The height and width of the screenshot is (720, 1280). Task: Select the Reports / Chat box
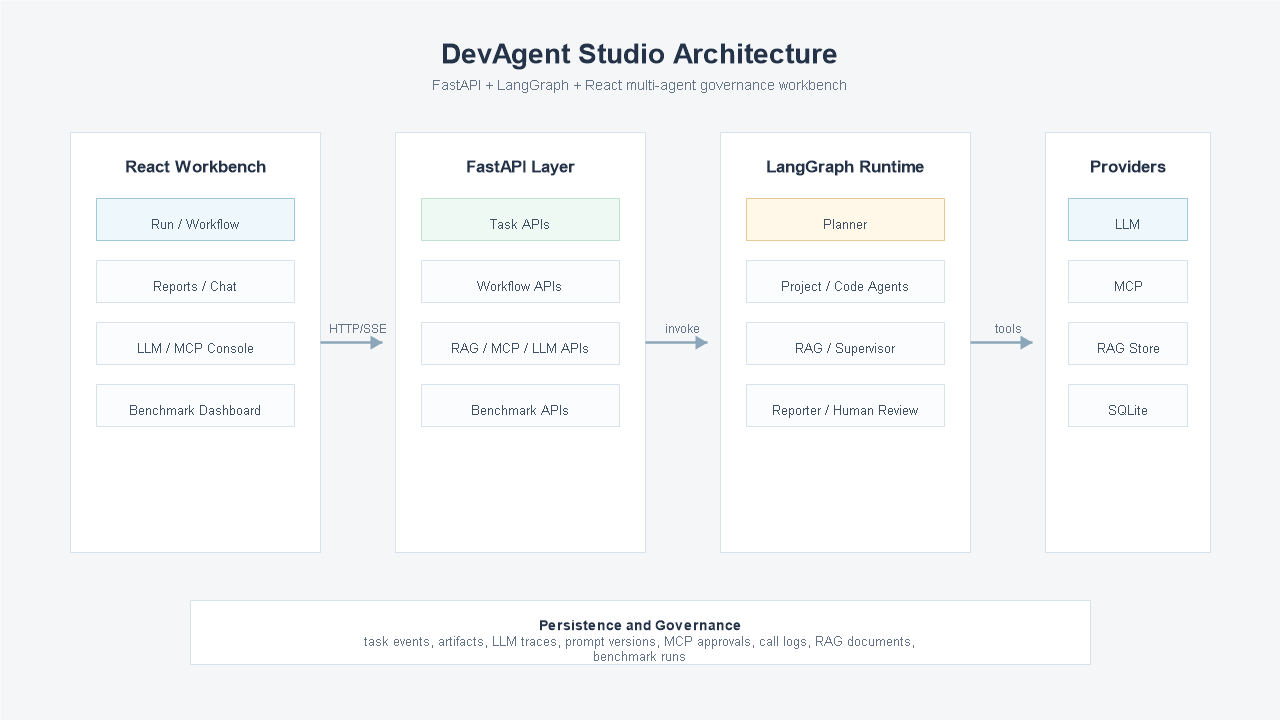(x=195, y=281)
